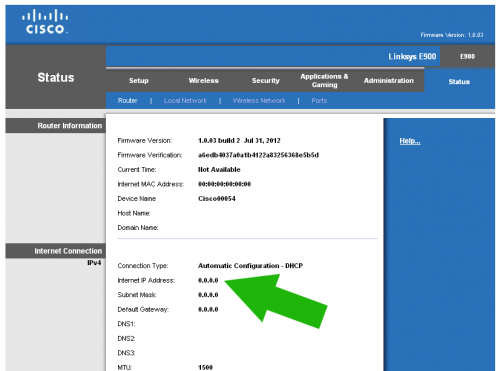Screen dimensions: 500x371
Task: Open the Wireless Network sub-tab
Action: (x=259, y=101)
